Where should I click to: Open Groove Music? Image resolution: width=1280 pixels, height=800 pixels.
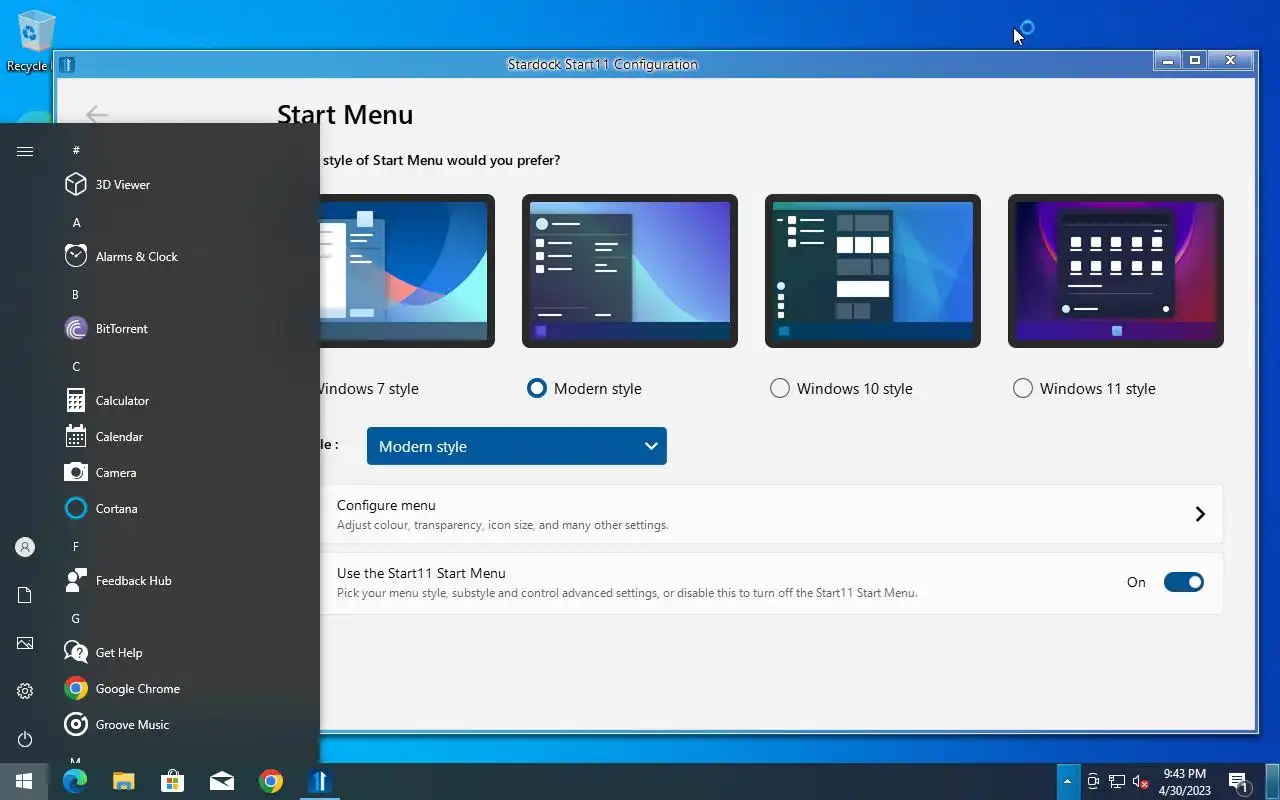188,724
